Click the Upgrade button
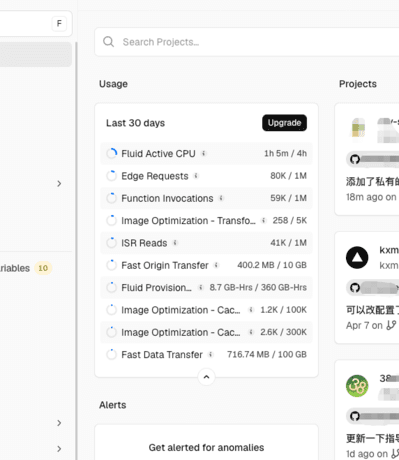This screenshot has height=460, width=399. coord(284,123)
